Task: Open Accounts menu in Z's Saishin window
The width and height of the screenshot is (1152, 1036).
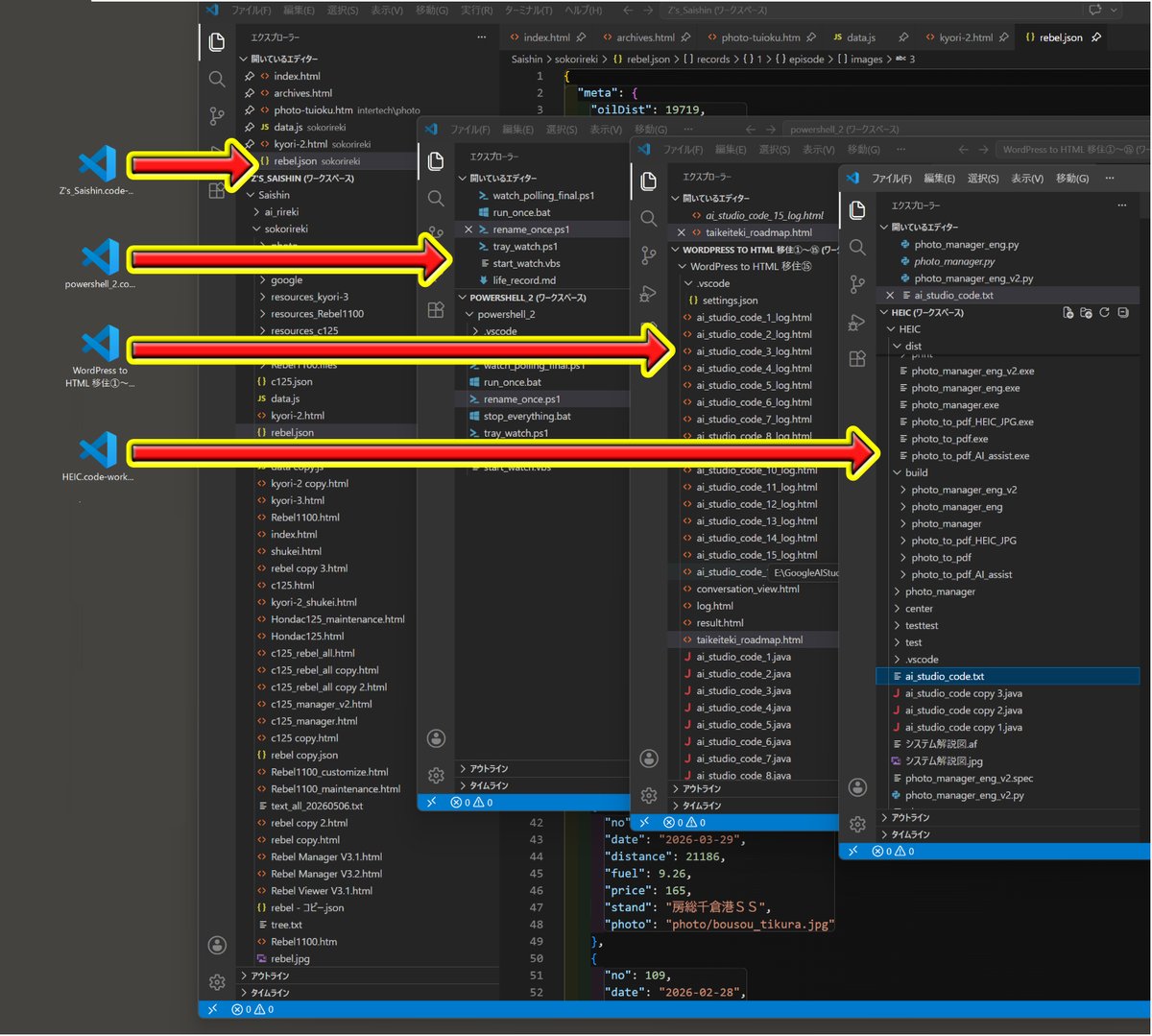Action: click(x=217, y=946)
